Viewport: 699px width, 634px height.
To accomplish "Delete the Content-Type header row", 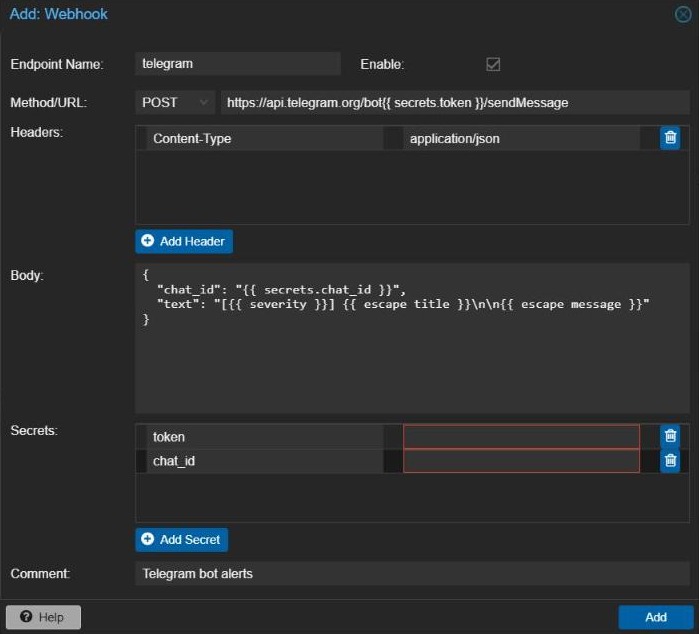I will point(670,138).
